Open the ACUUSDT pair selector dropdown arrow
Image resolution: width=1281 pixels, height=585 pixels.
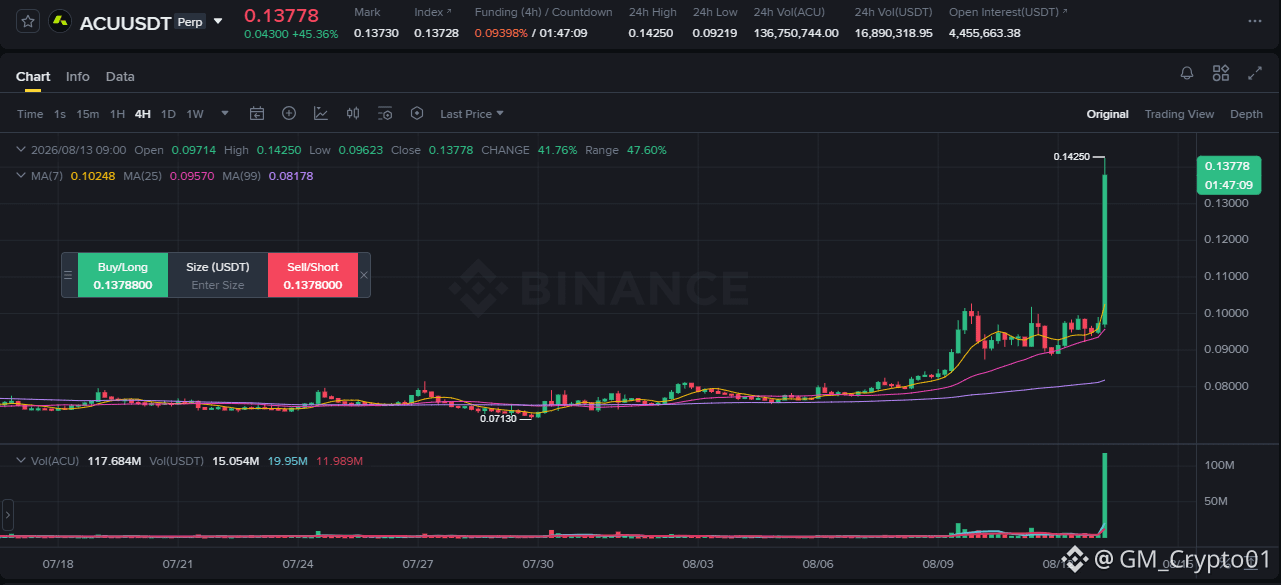tap(218, 21)
